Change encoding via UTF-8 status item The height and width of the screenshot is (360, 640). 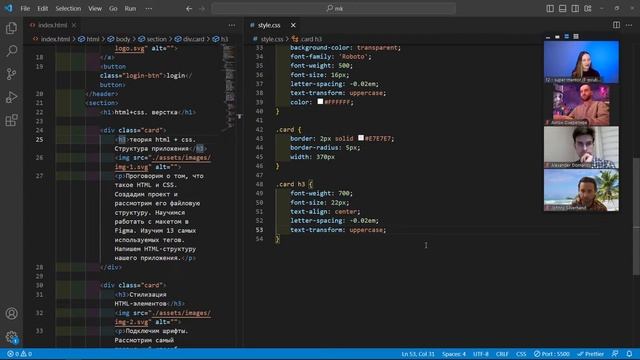point(481,354)
